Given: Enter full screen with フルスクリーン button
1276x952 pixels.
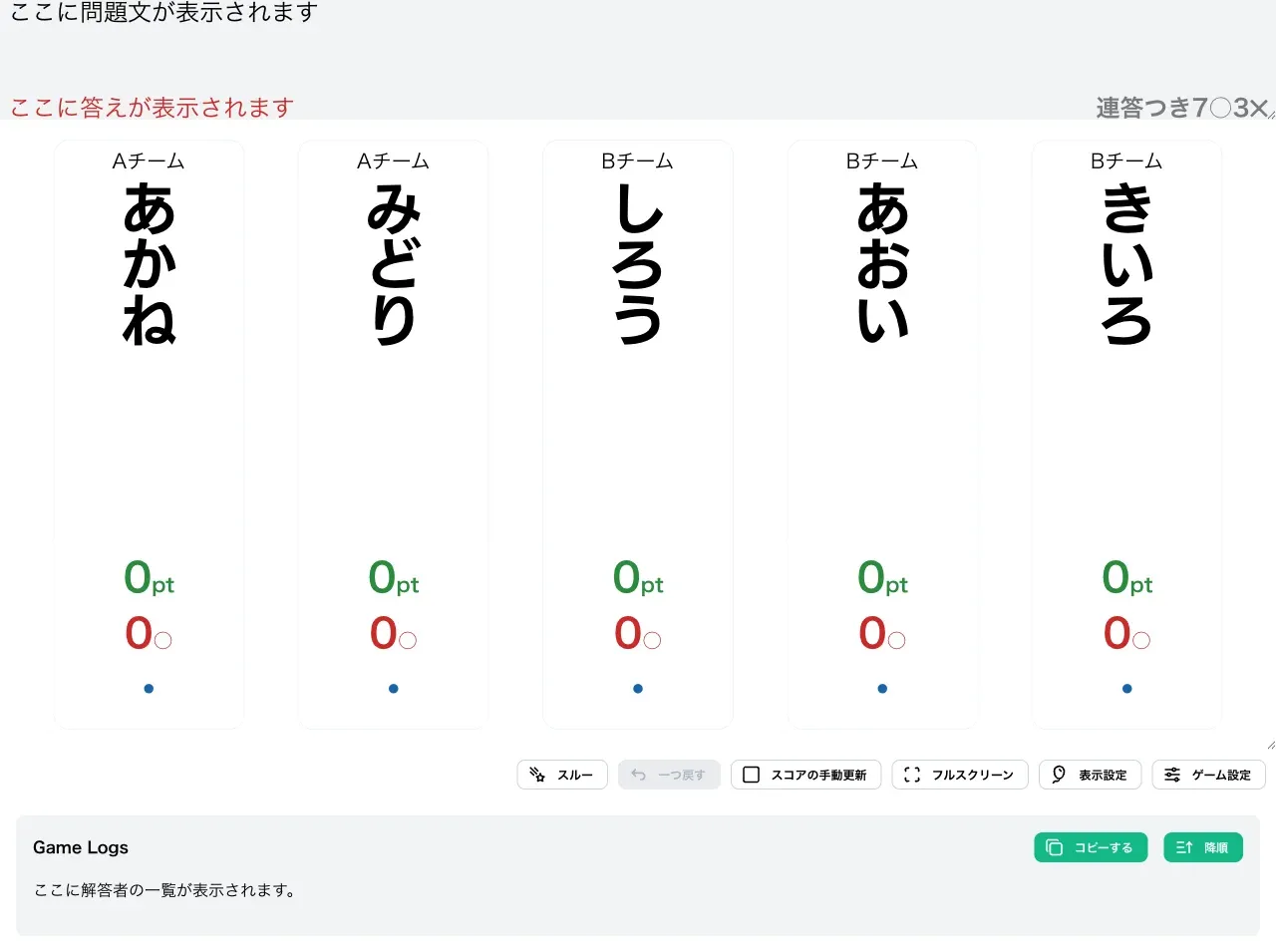Looking at the screenshot, I should [x=960, y=775].
